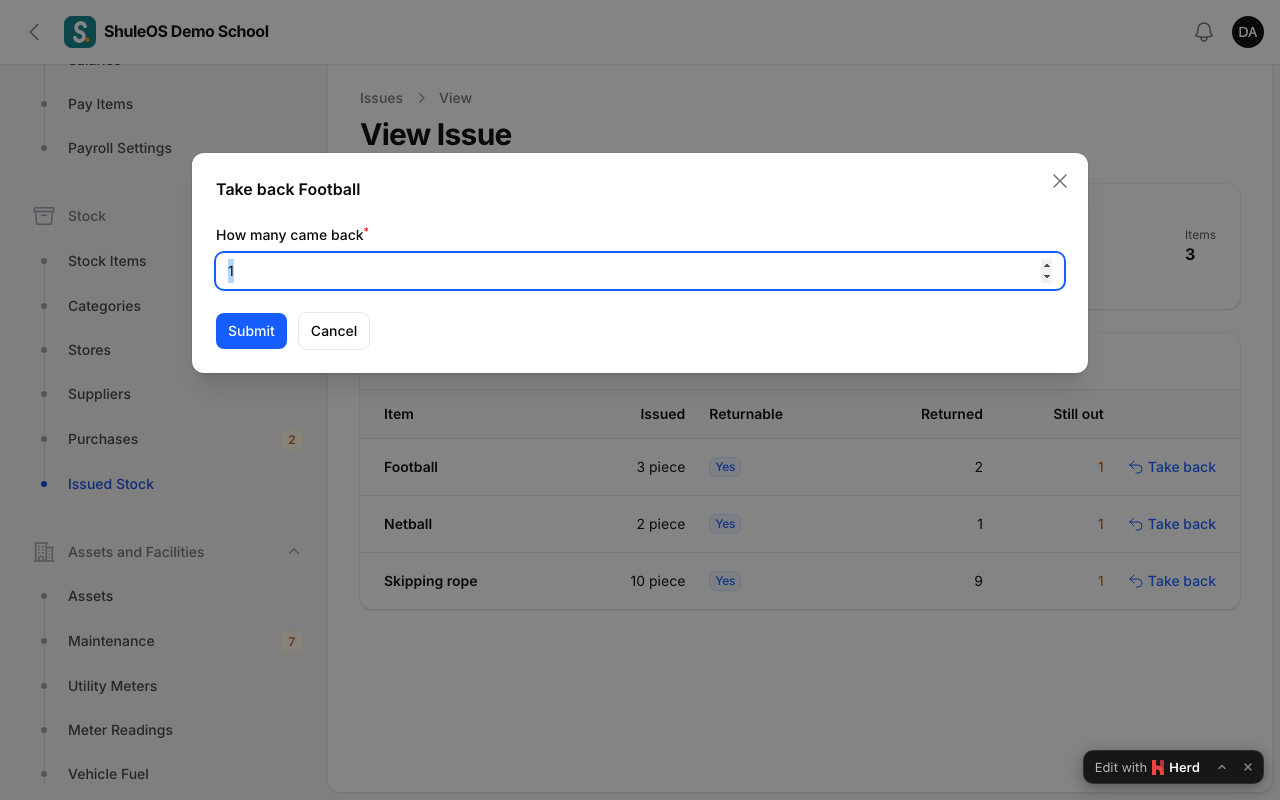Click the Assets and Facilities building icon
The image size is (1280, 800).
pyautogui.click(x=44, y=552)
